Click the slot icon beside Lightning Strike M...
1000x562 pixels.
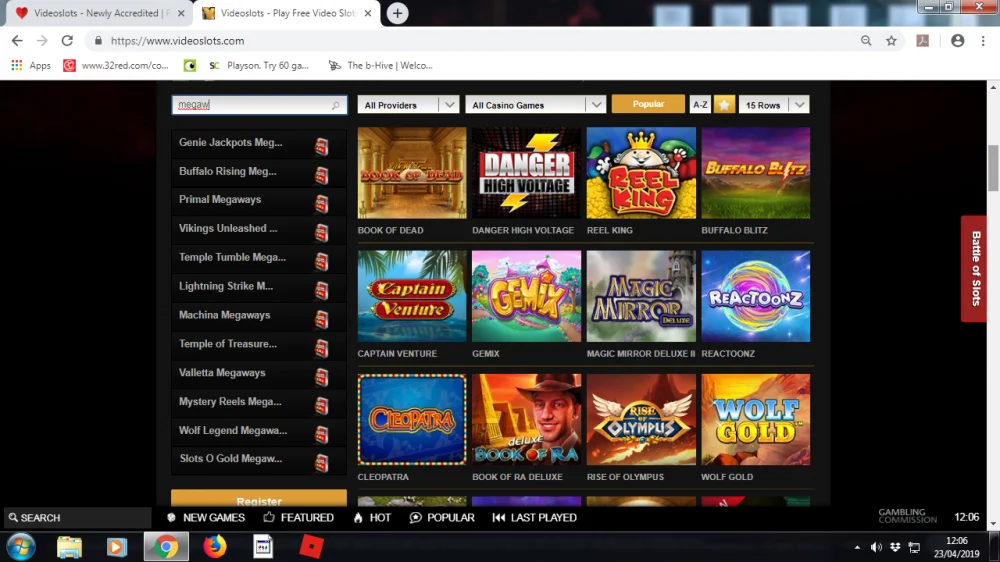(321, 290)
